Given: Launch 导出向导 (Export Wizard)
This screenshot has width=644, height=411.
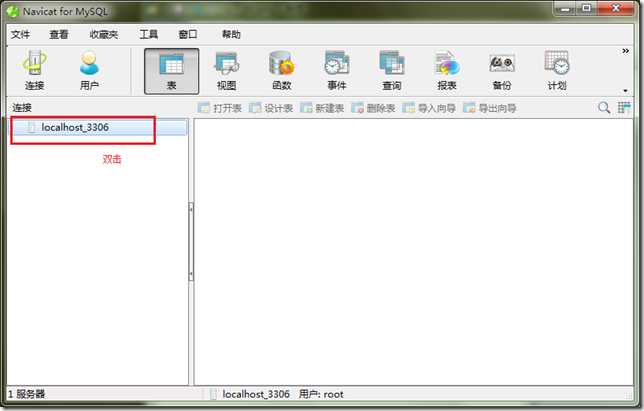Looking at the screenshot, I should pyautogui.click(x=490, y=108).
